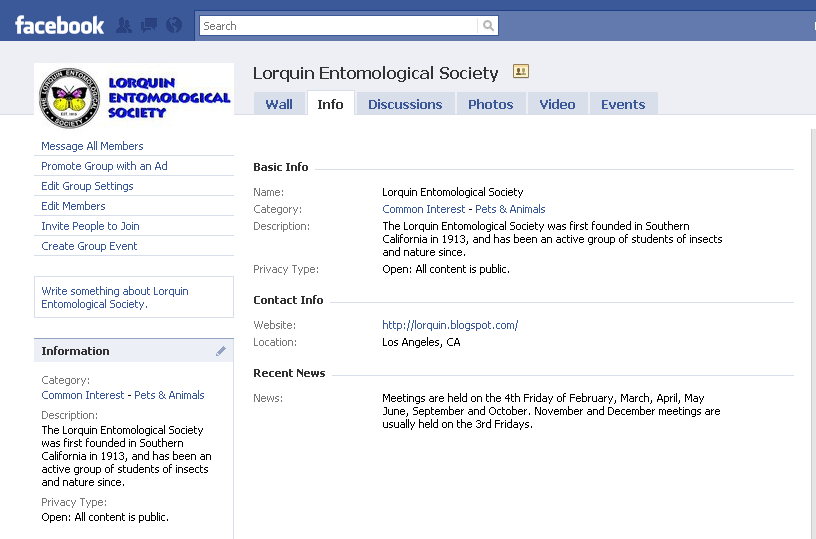Open Common Interest link in sidebar Information
816x539 pixels.
pyautogui.click(x=83, y=395)
